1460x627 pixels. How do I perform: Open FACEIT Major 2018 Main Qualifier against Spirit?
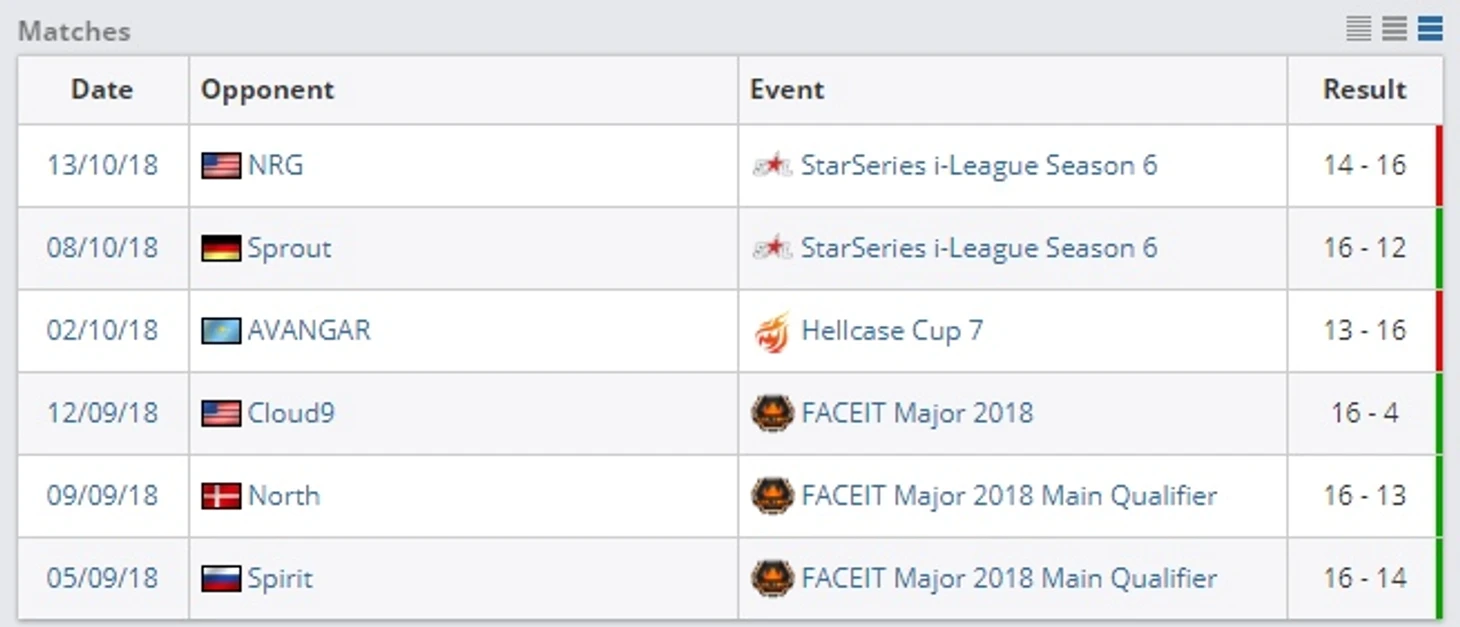pos(1009,579)
